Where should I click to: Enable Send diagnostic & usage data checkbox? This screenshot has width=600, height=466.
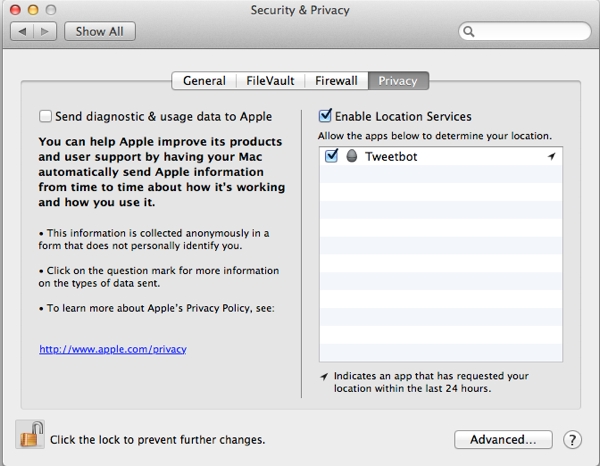[45, 116]
